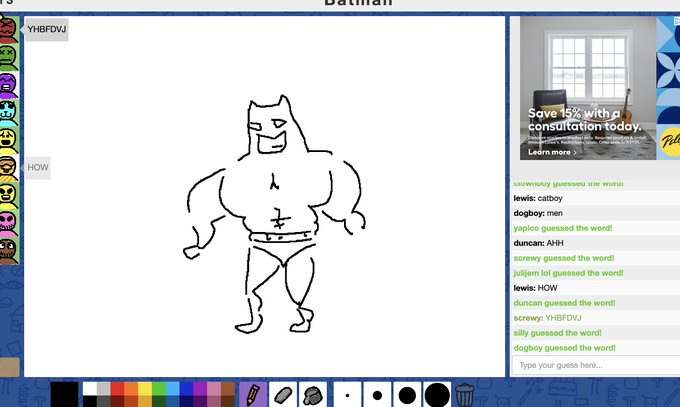
Task: Pick the white color swatch
Action: [x=89, y=388]
